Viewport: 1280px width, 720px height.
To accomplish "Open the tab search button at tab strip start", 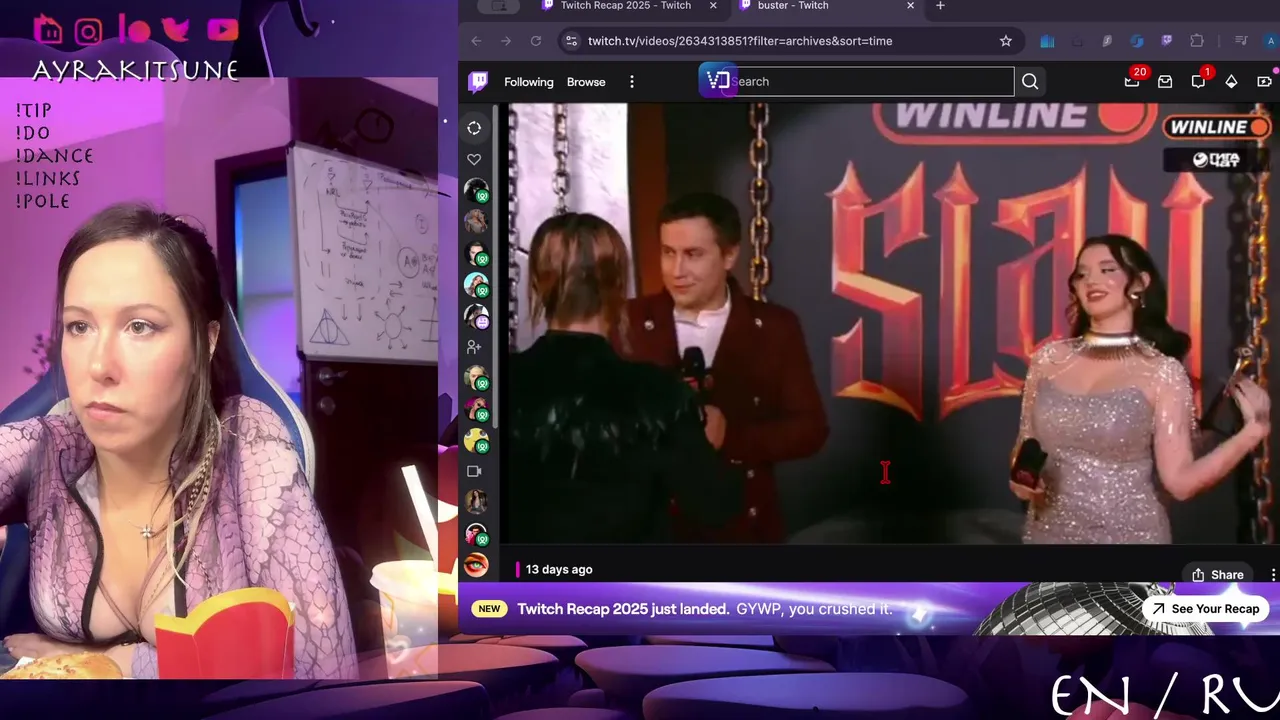I will coord(498,6).
